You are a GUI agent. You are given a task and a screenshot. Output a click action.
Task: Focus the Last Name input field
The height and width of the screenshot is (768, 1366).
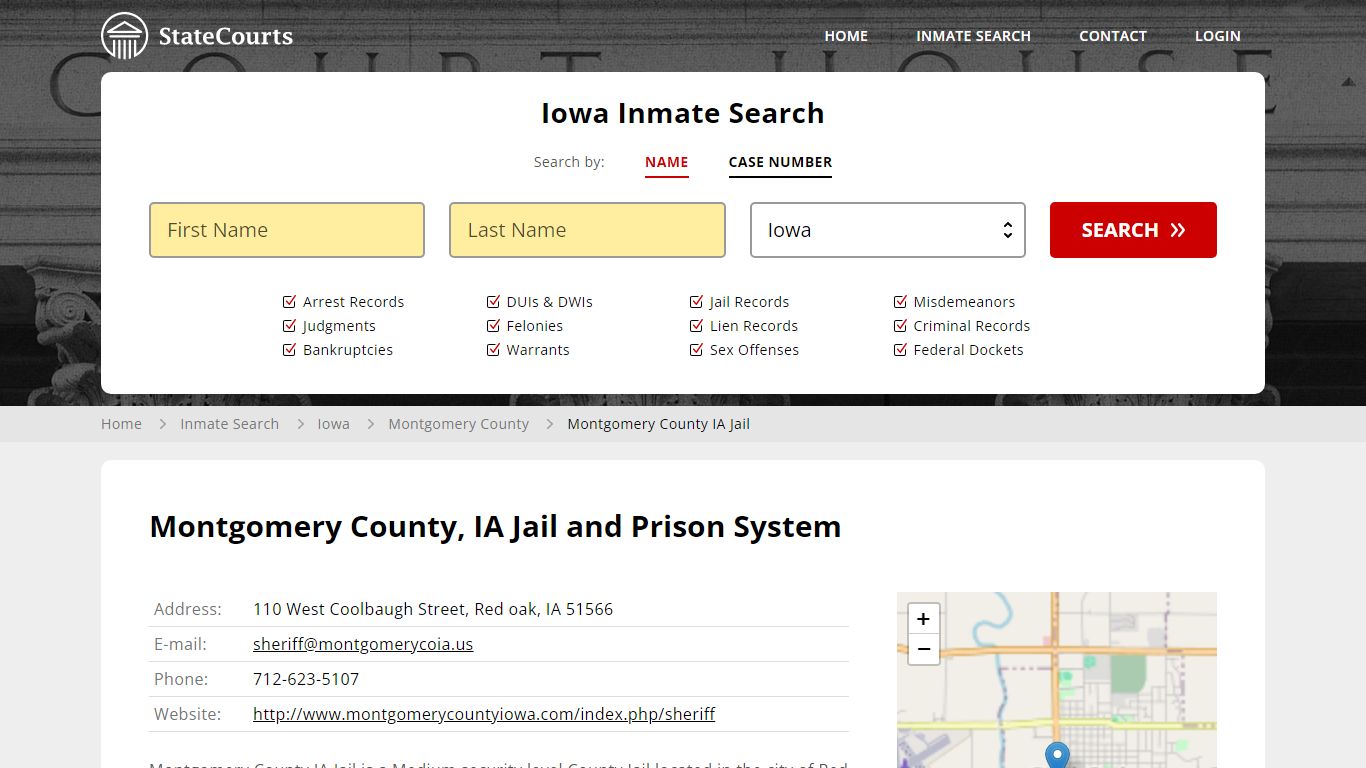[587, 230]
